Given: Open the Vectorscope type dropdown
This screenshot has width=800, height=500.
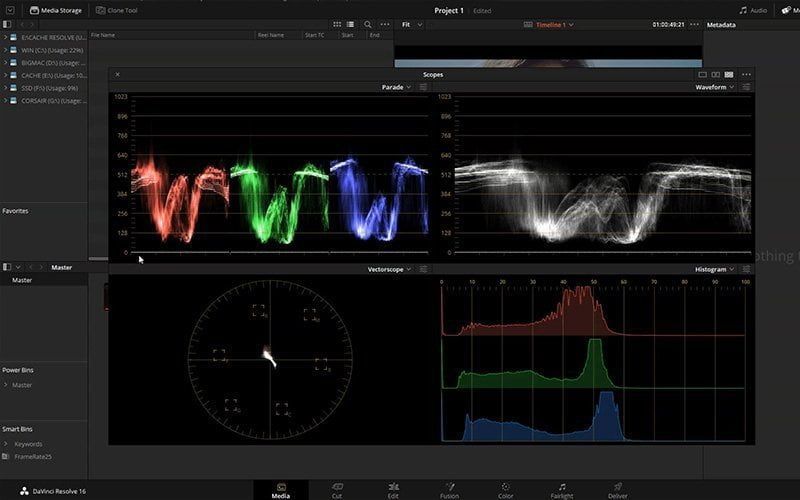Looking at the screenshot, I should click(389, 269).
